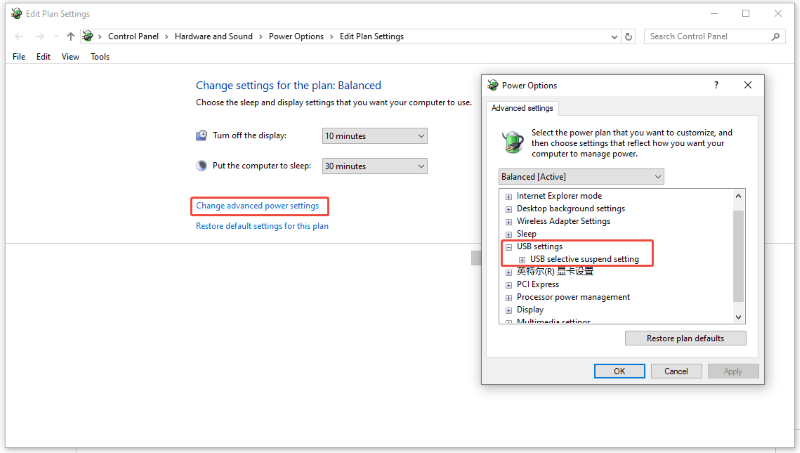Expand the Sleep node

(x=509, y=235)
